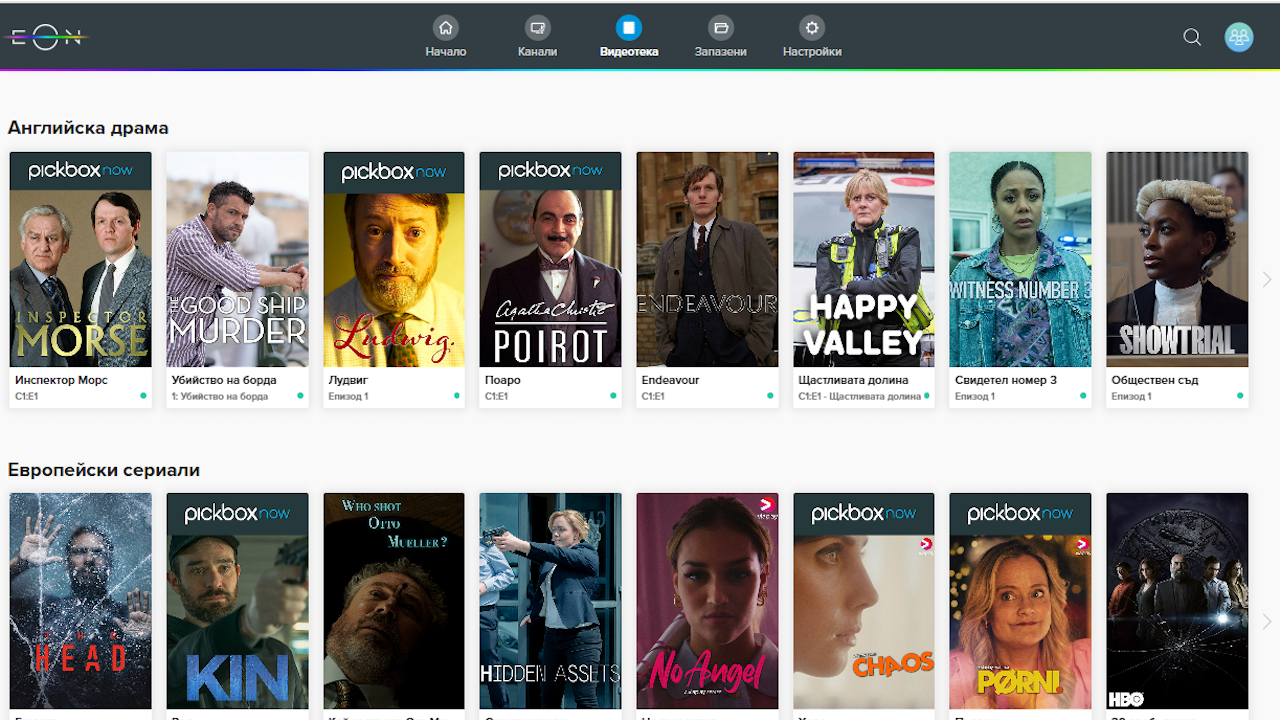Click the green dot on Endeavour card
The height and width of the screenshot is (720, 1280).
pos(770,396)
